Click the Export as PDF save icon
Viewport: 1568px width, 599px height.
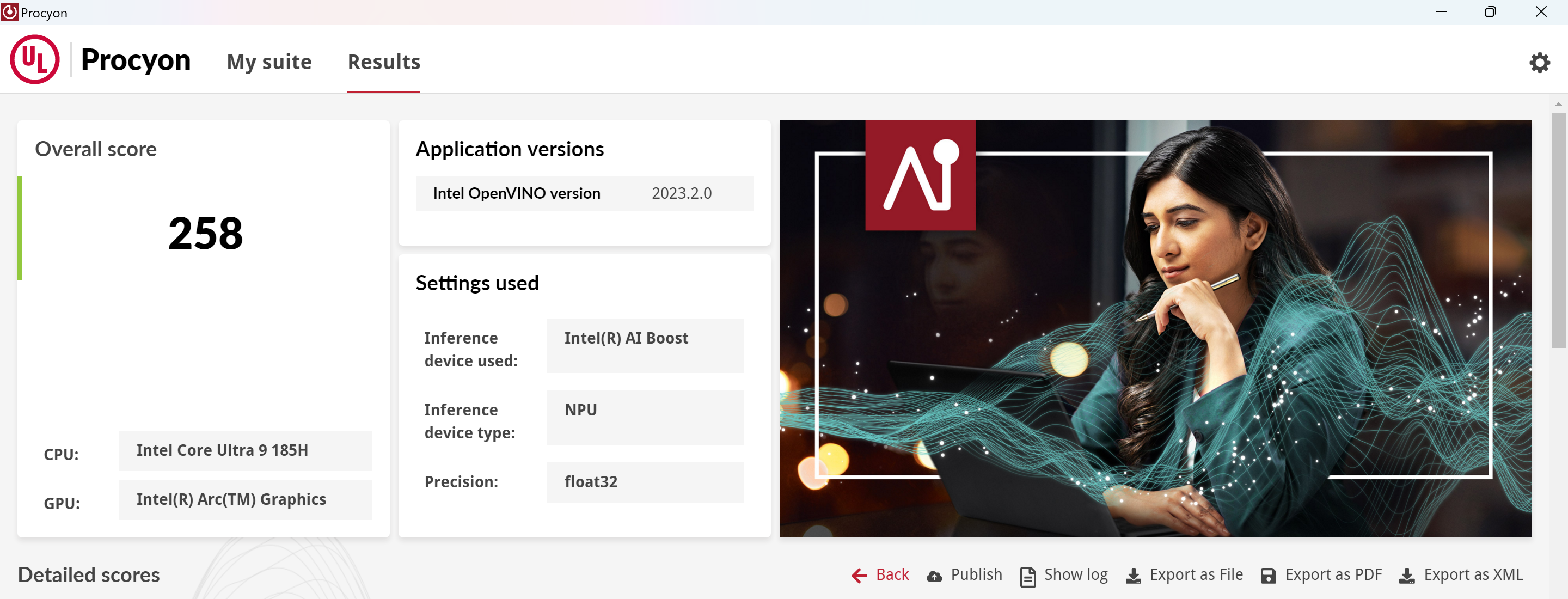(x=1269, y=576)
